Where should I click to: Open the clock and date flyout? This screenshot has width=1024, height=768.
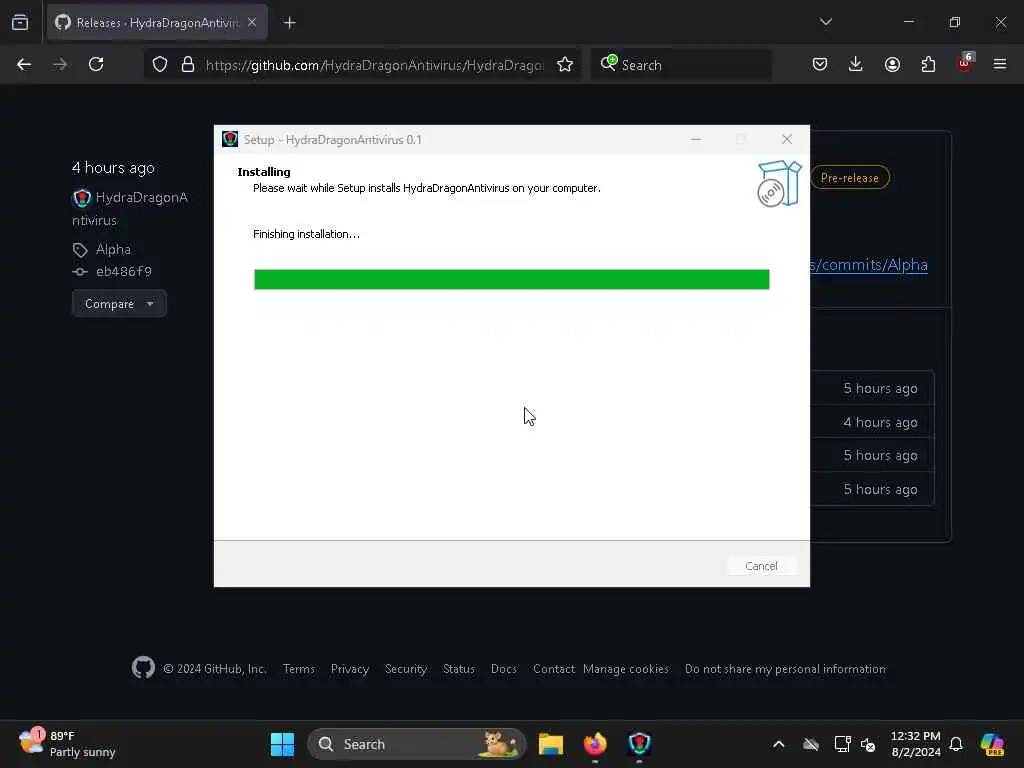(916, 744)
